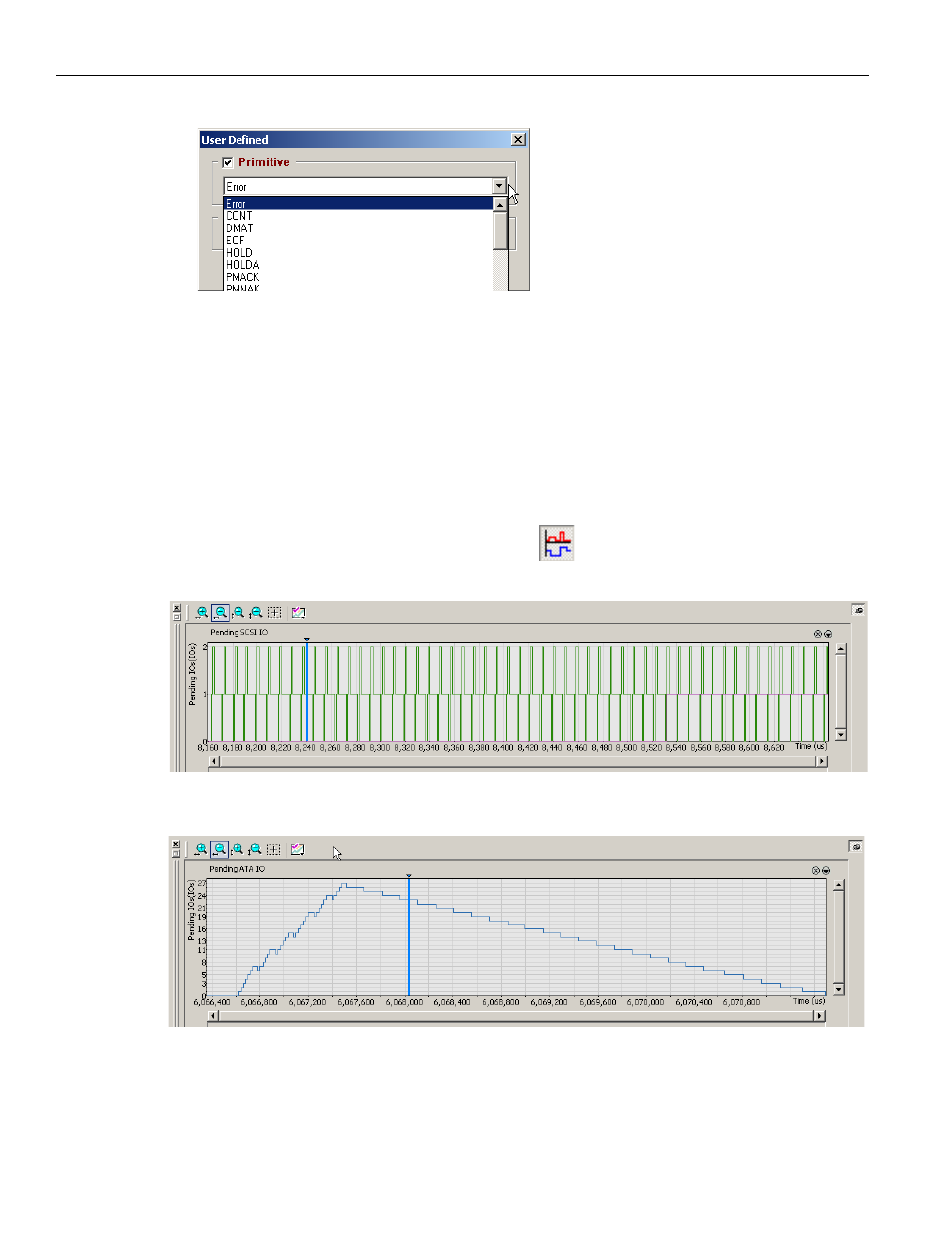Click the pin icon of ATA graph pane
Image resolution: width=952 pixels, height=1233 pixels.
[856, 847]
